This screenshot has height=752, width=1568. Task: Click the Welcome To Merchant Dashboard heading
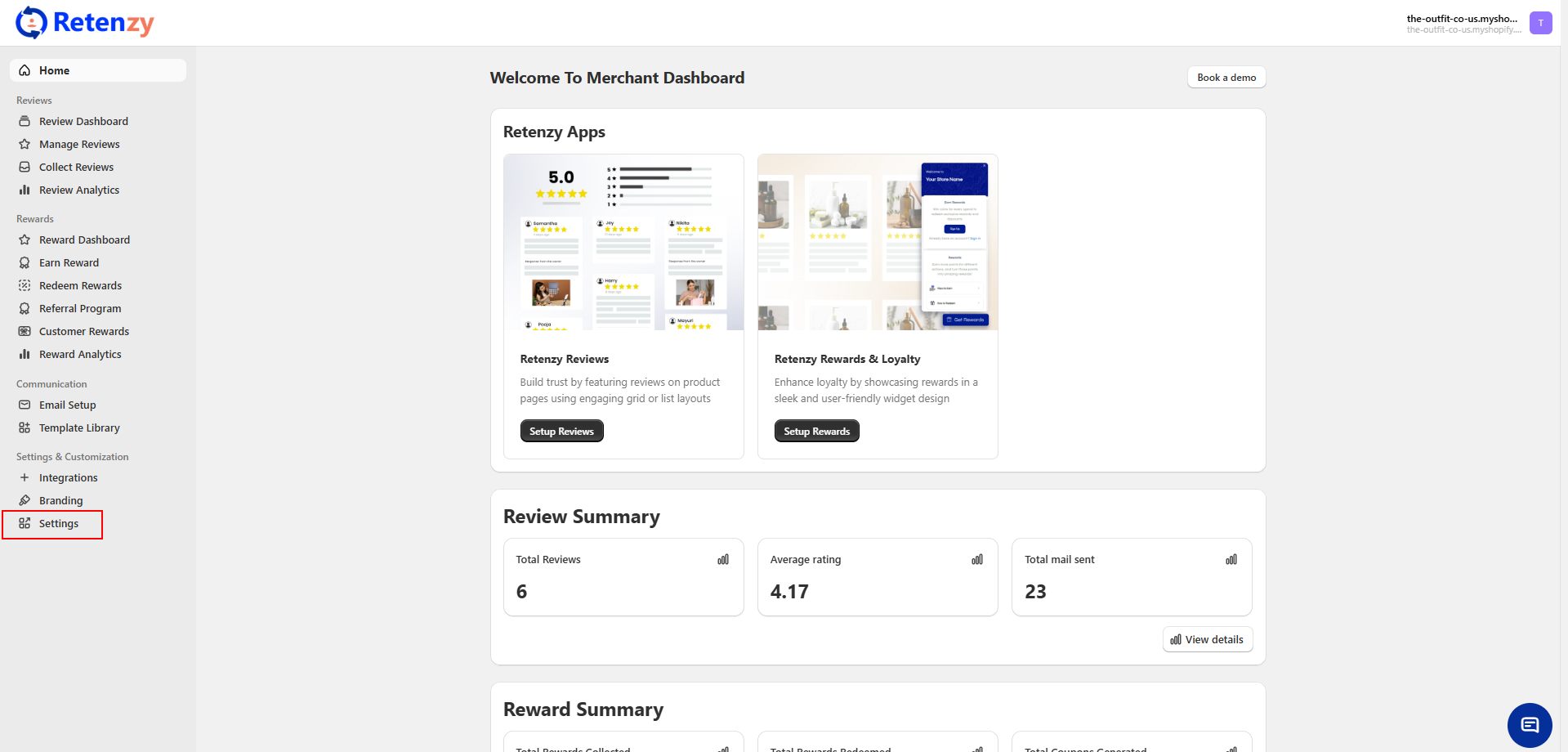(617, 78)
